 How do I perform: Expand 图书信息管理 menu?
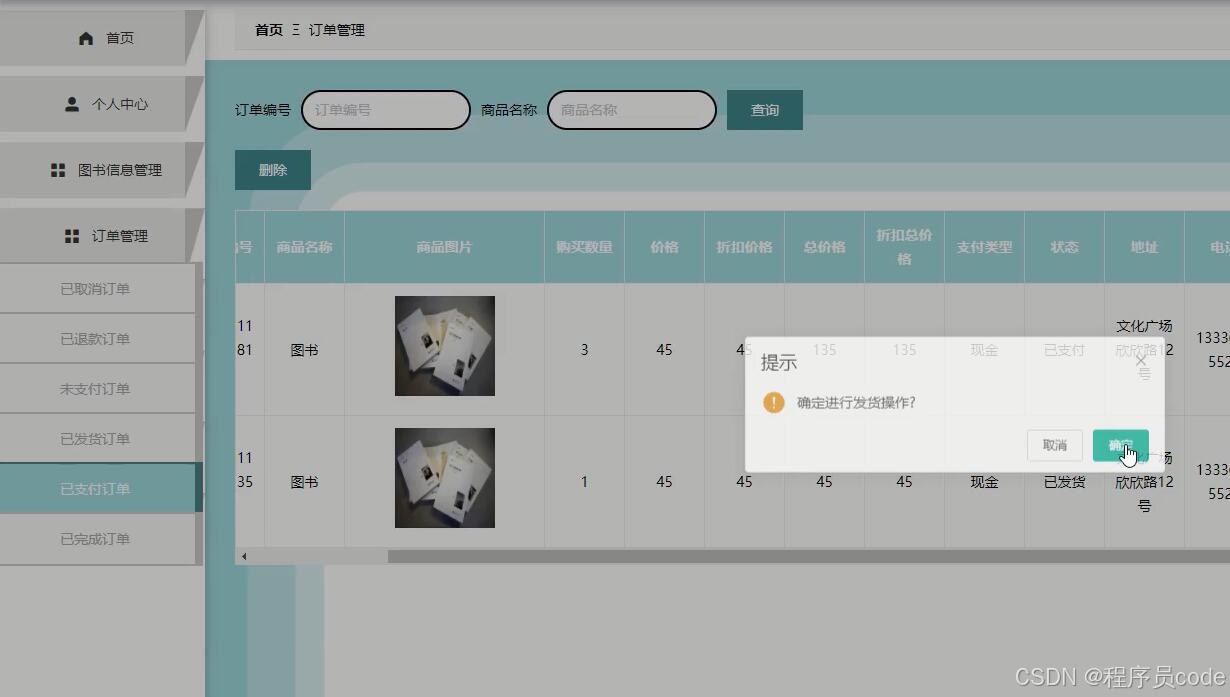(x=94, y=170)
